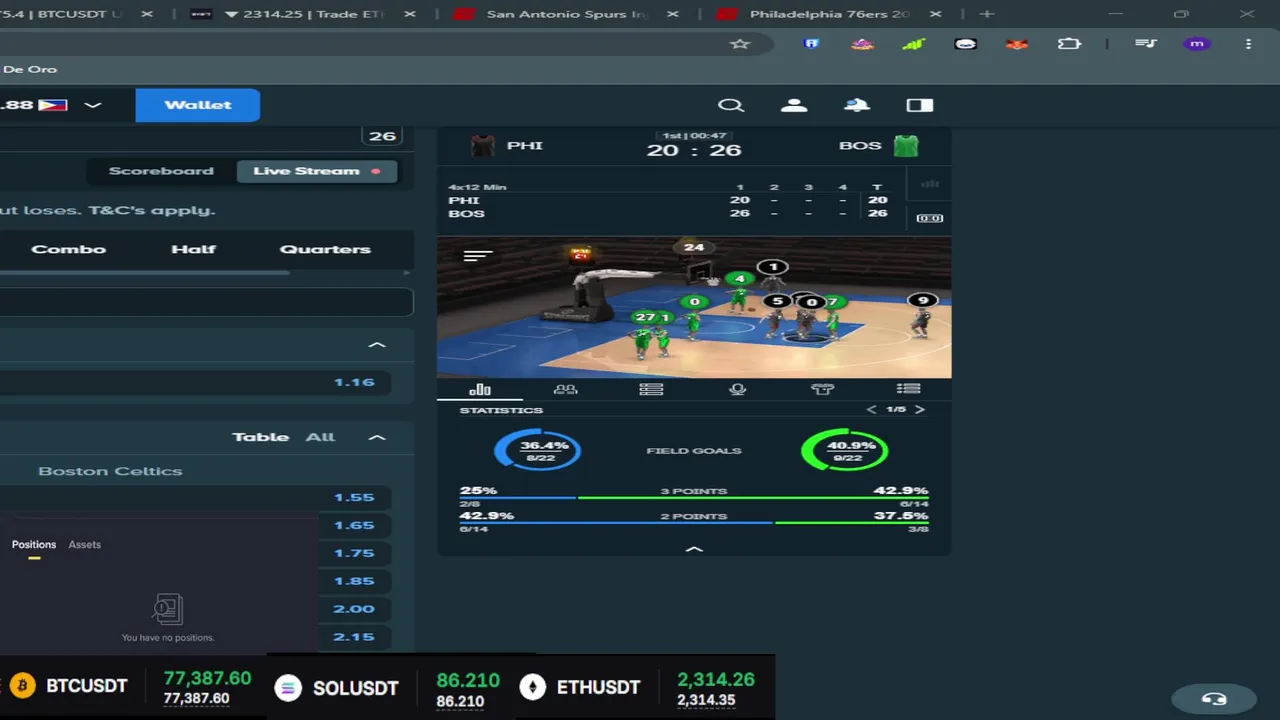Viewport: 1280px width, 720px height.
Task: Click the PHI black jersey icon
Action: [483, 146]
